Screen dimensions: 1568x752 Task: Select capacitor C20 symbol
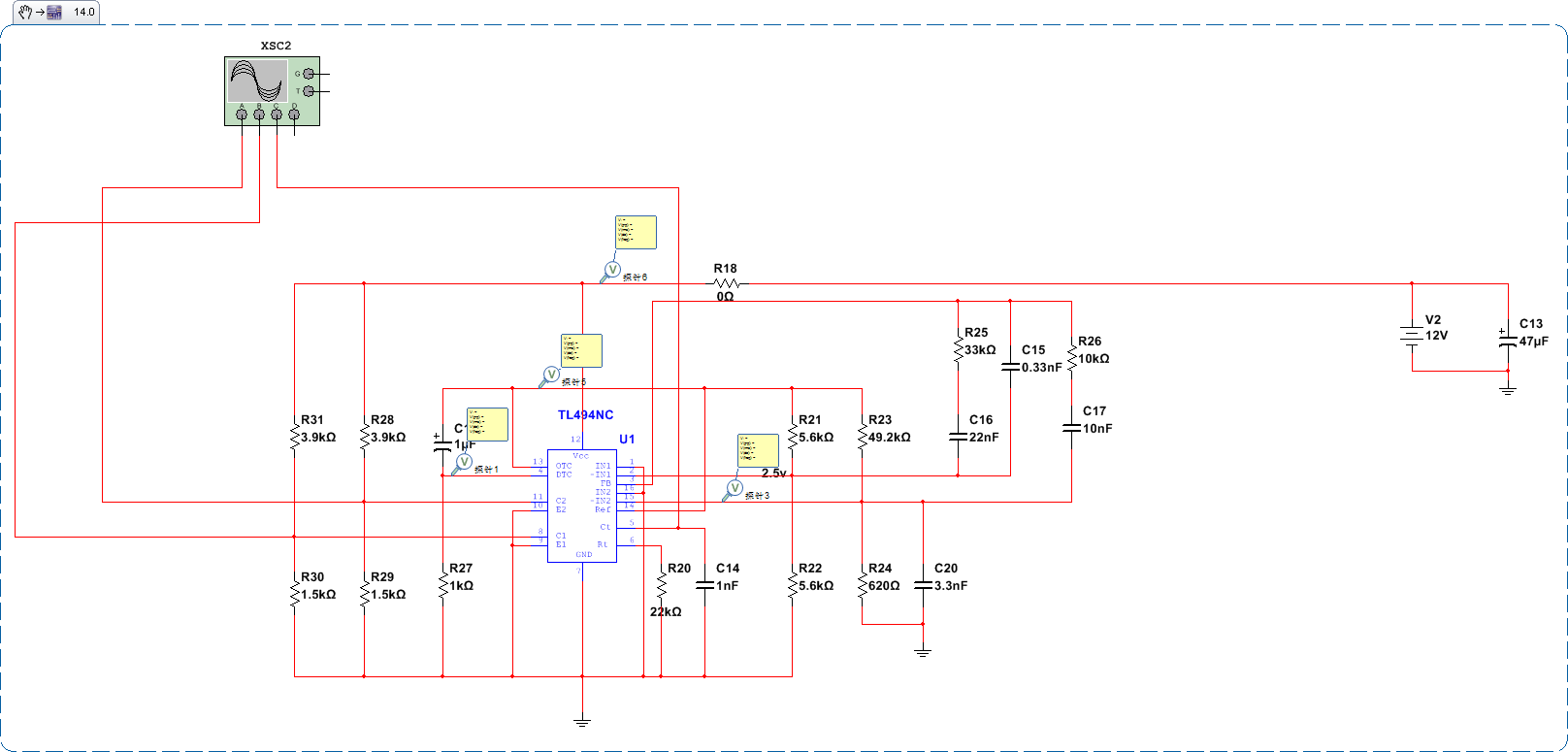coord(923,585)
